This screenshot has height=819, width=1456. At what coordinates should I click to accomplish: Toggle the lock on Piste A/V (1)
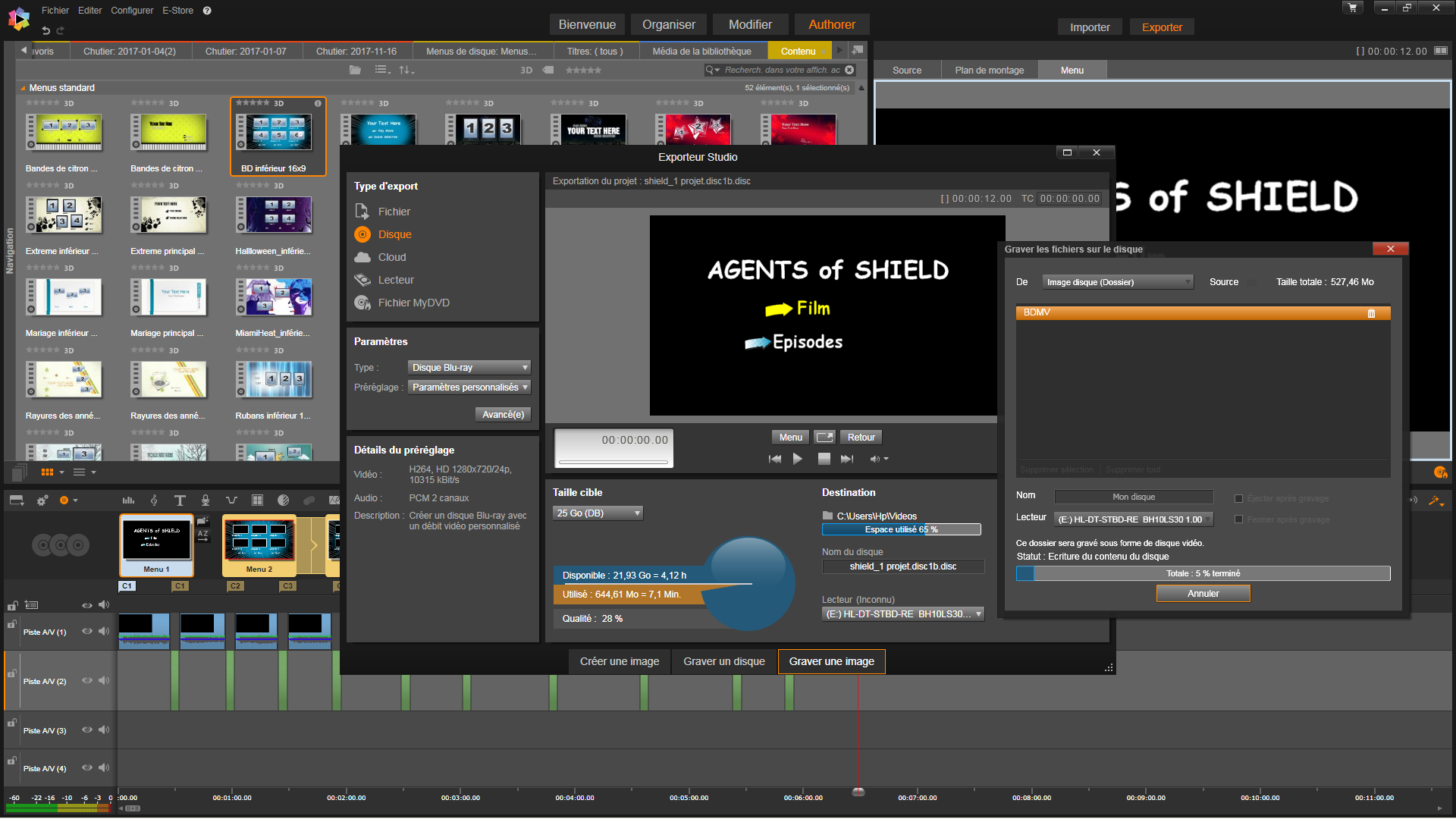point(12,624)
